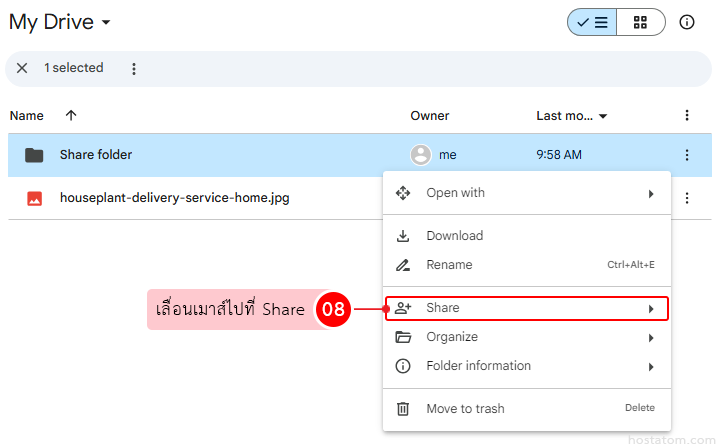Reverse sort direction arrow next to Name

[x=71, y=116]
